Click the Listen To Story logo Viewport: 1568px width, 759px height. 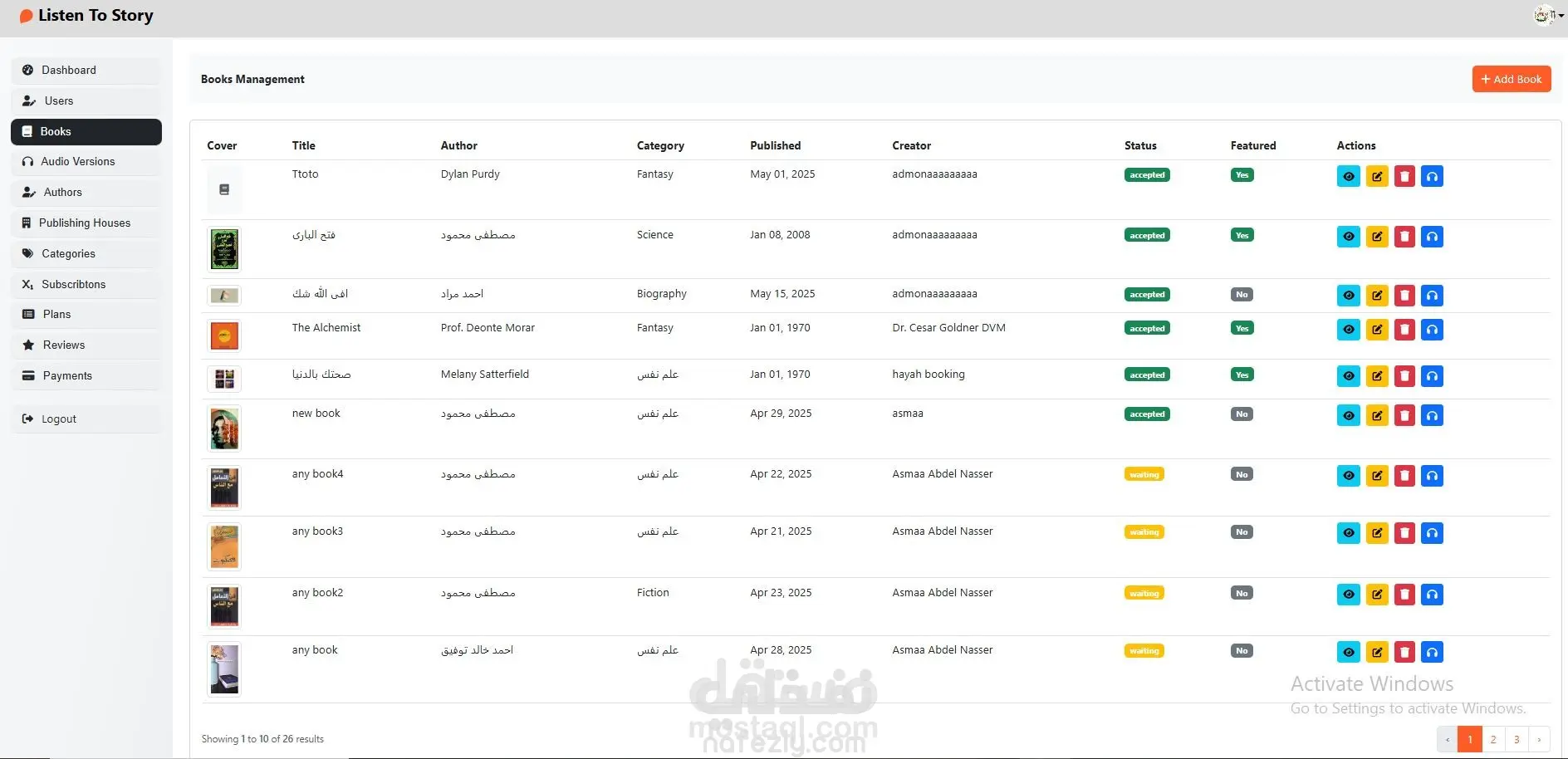pyautogui.click(x=86, y=16)
